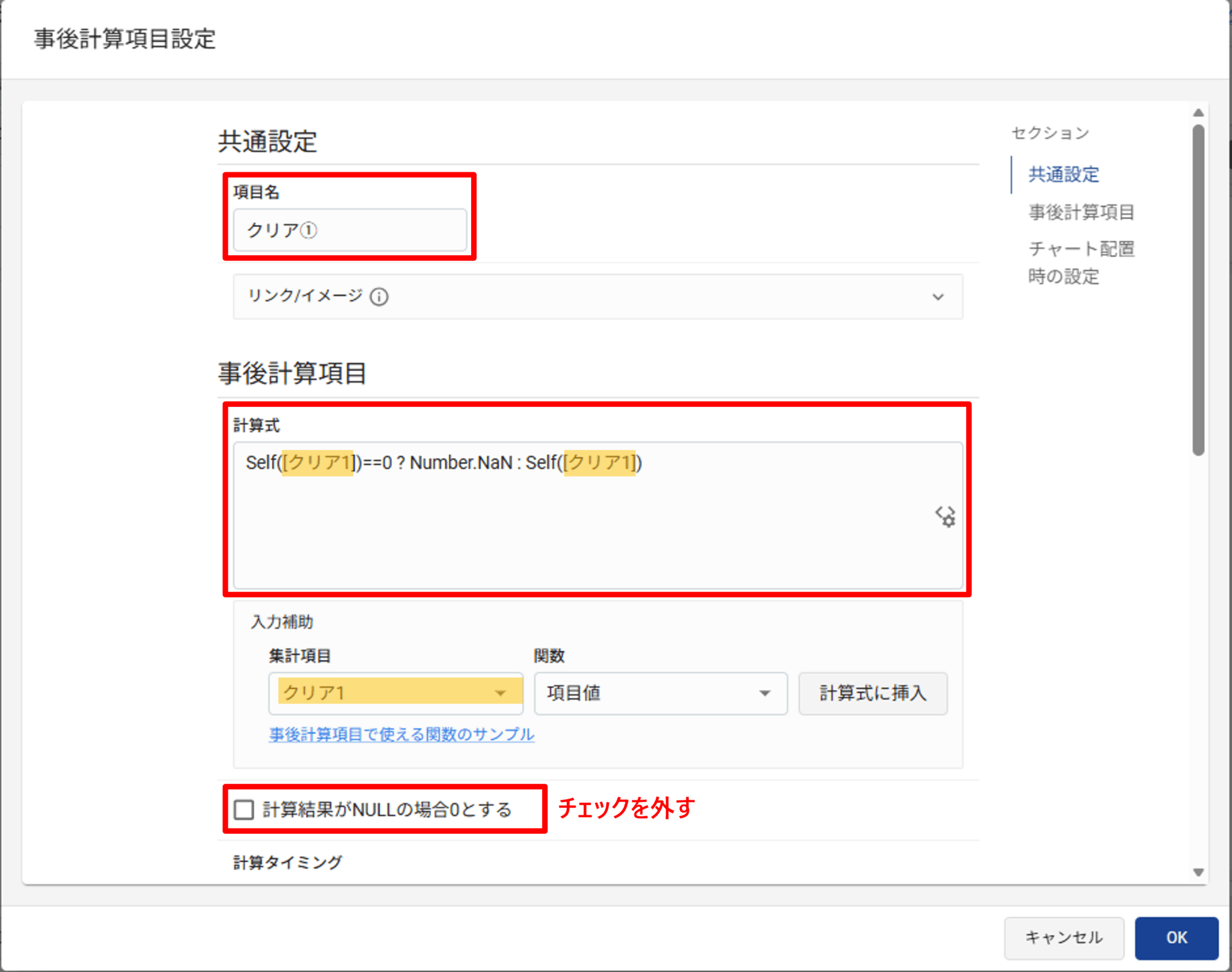Click the OK button
Image resolution: width=1232 pixels, height=972 pixels.
1175,937
